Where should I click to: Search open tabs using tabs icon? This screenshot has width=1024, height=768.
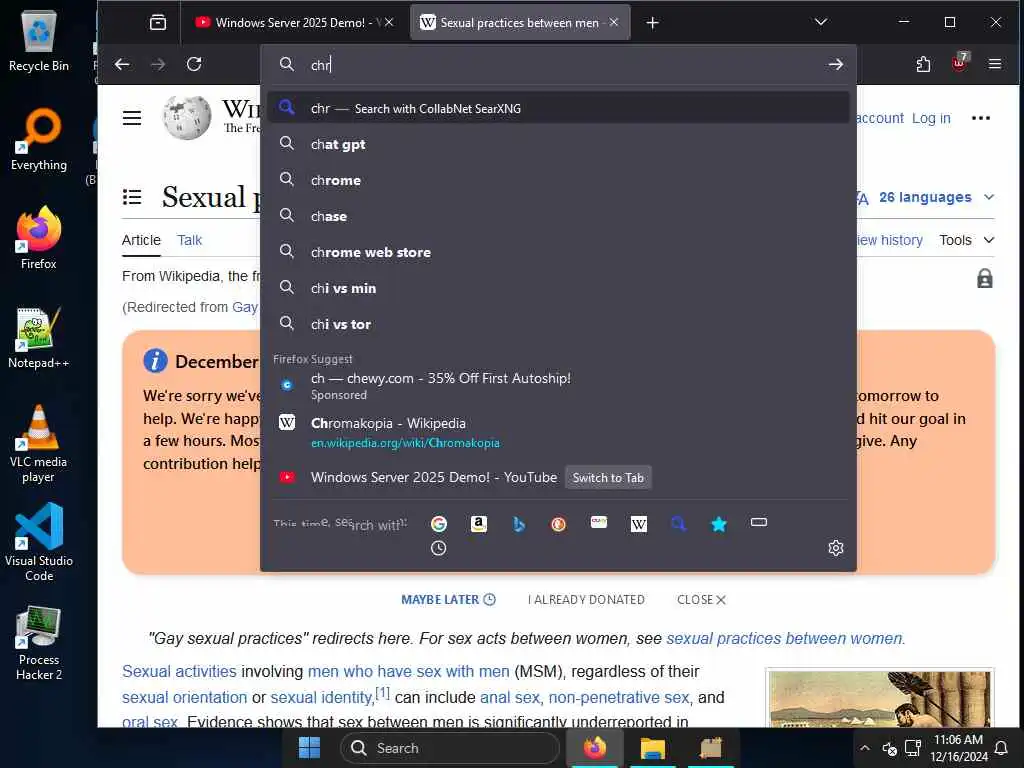(x=759, y=522)
